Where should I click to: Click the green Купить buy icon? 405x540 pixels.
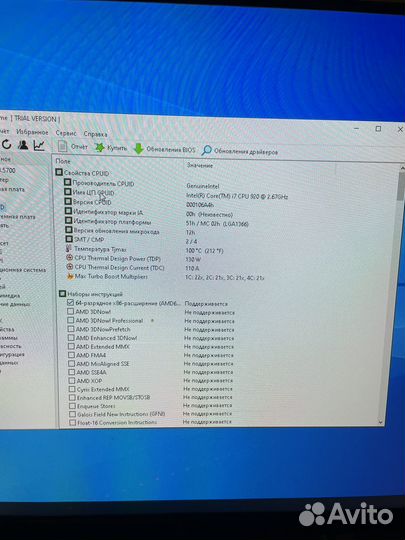tap(100, 147)
